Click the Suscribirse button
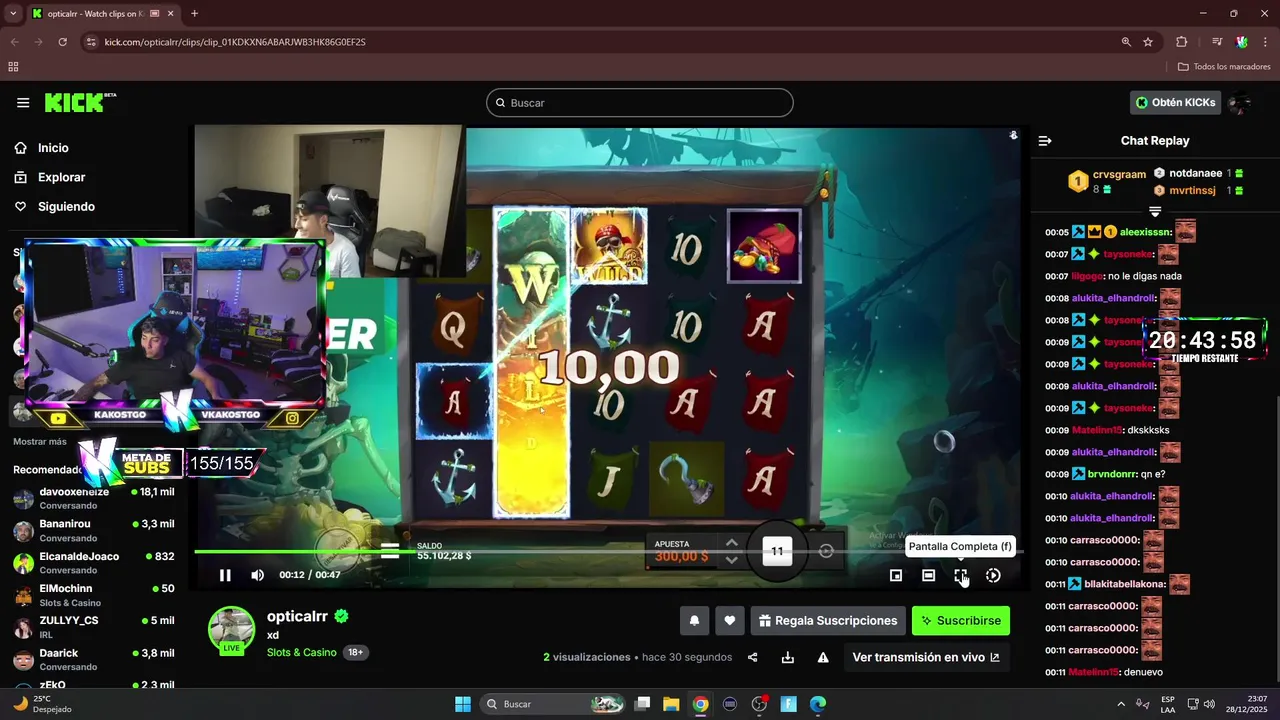 (x=961, y=621)
